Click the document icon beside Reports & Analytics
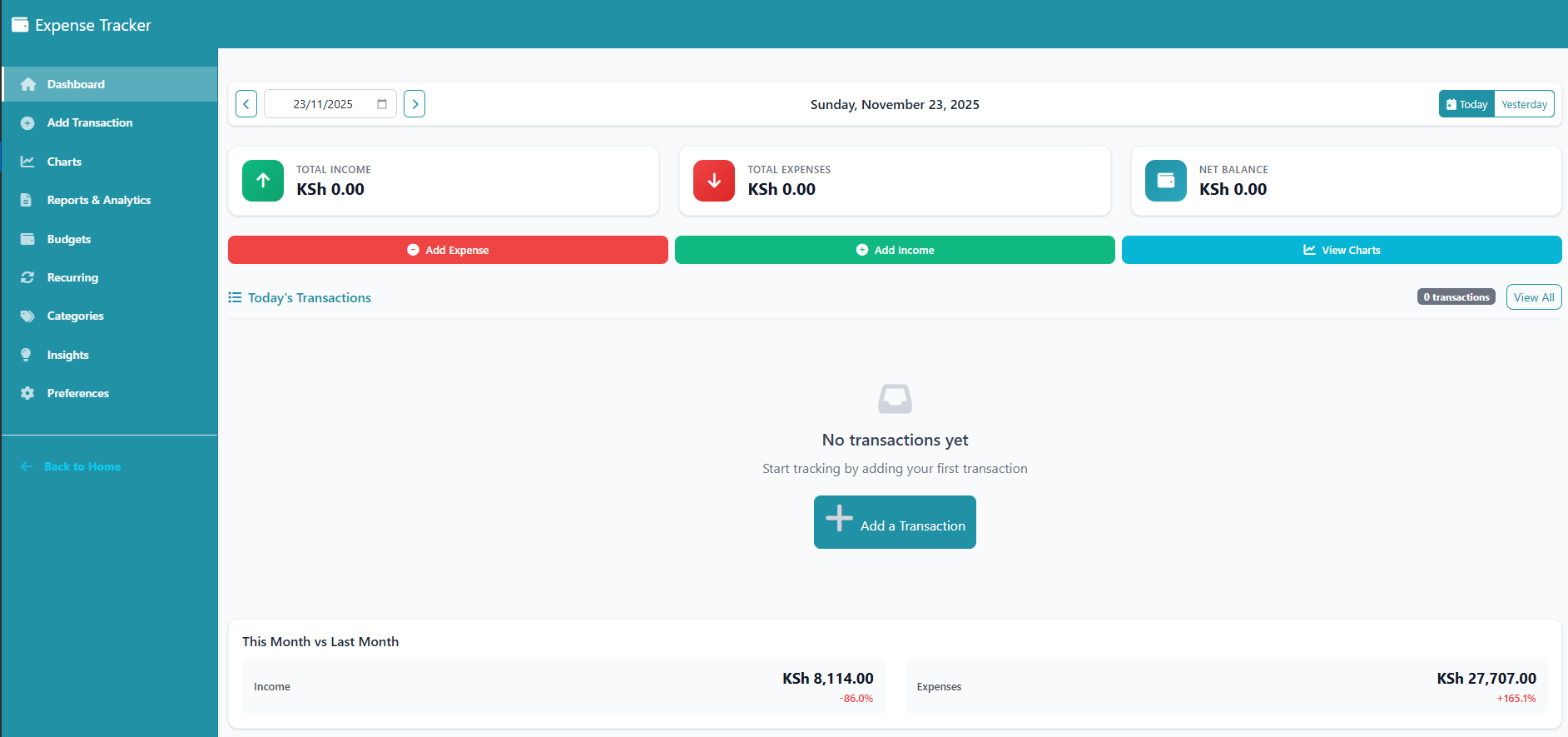 click(27, 200)
